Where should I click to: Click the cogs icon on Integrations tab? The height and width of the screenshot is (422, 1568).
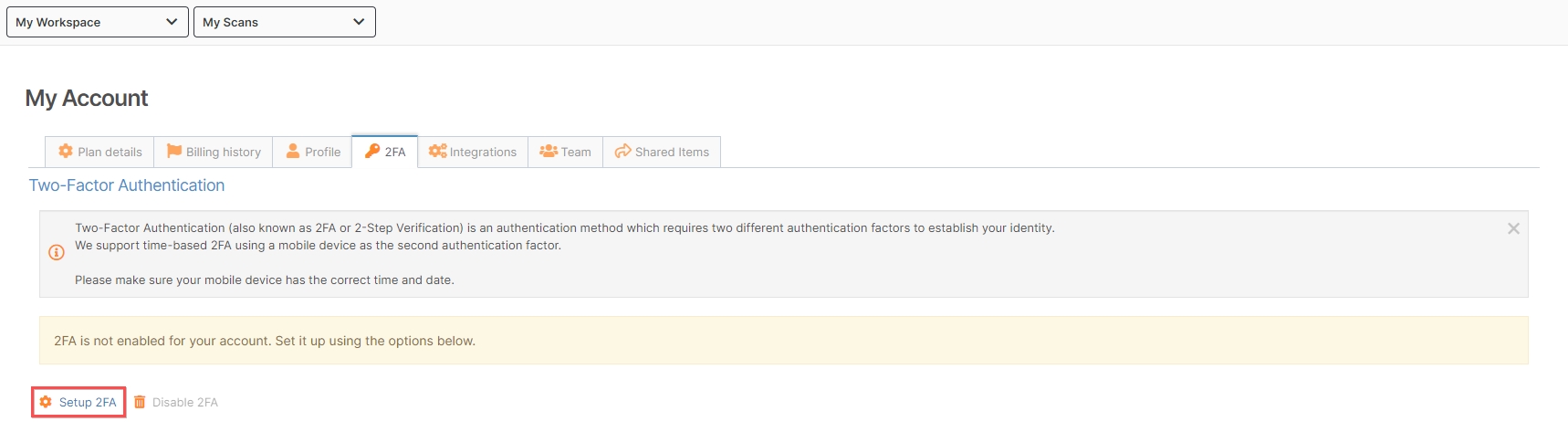pos(438,151)
